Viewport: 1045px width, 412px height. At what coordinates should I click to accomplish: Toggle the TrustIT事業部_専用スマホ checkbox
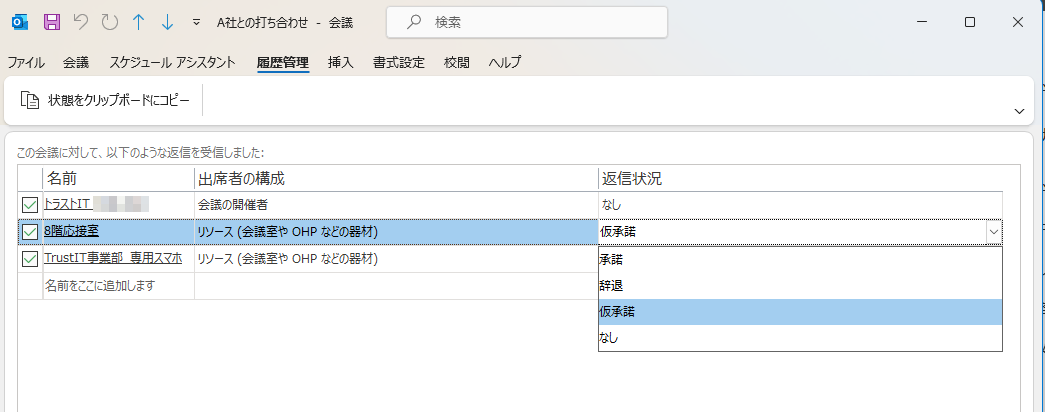point(30,259)
